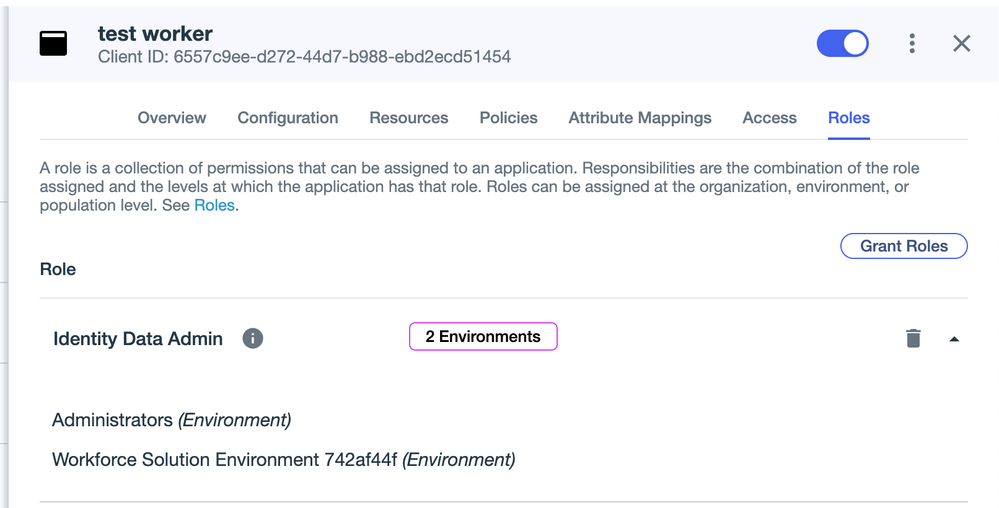This screenshot has width=999, height=508.
Task: Click the 2 Environments badge
Action: [483, 337]
